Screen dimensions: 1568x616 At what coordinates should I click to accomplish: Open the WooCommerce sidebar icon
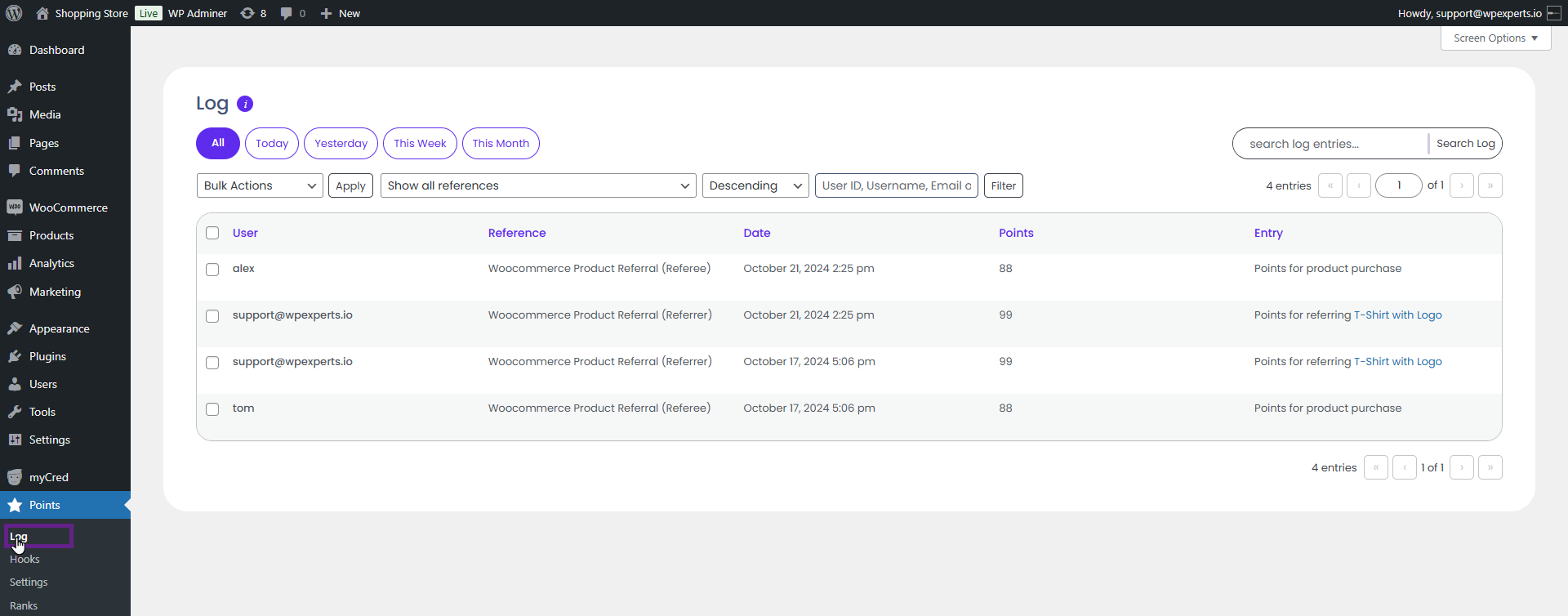click(x=15, y=208)
